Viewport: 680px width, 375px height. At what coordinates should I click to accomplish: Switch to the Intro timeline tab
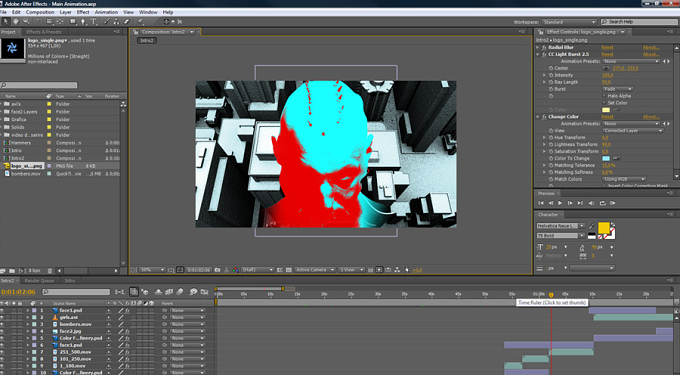click(70, 281)
